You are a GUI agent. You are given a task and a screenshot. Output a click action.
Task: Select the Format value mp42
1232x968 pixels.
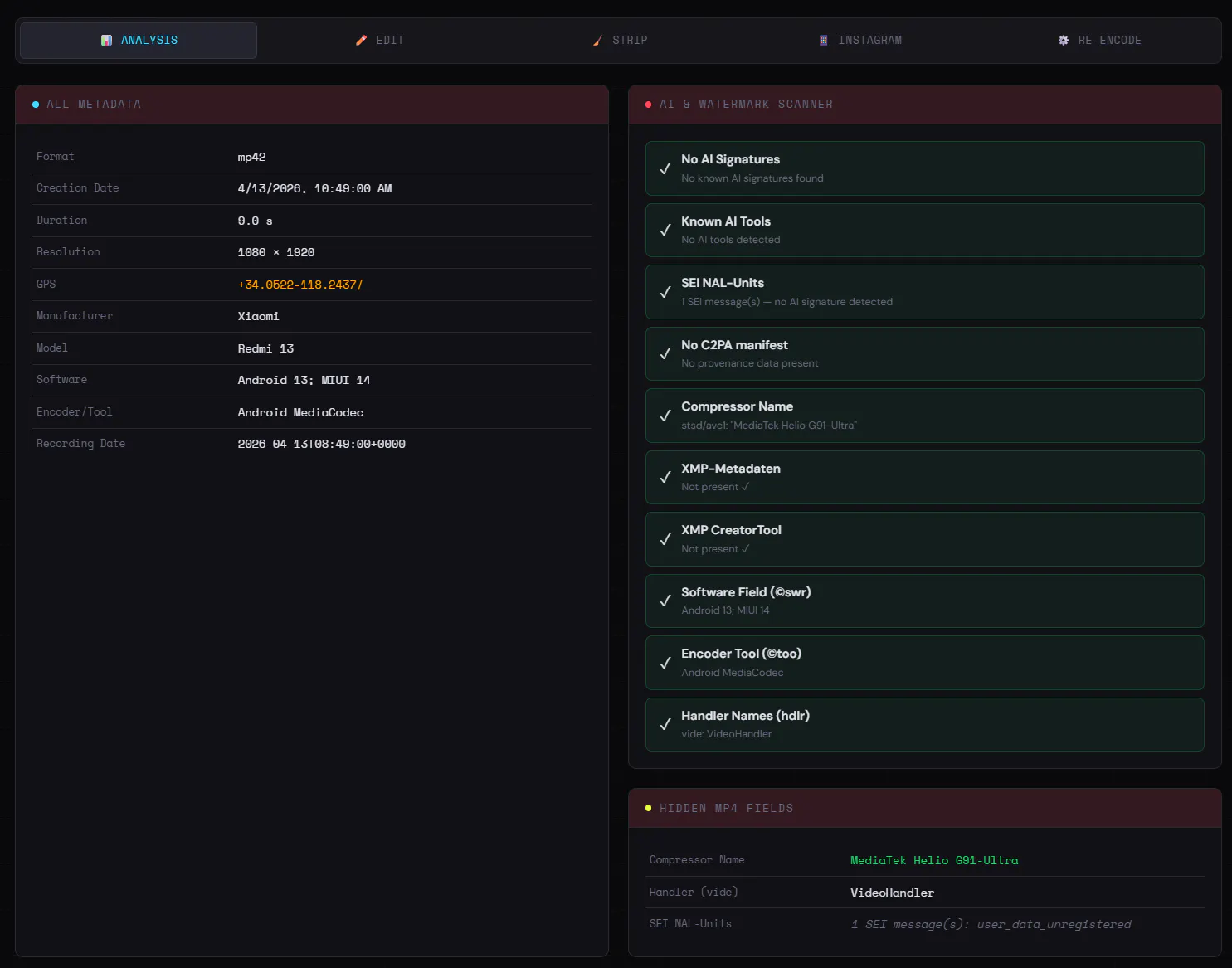(x=252, y=157)
